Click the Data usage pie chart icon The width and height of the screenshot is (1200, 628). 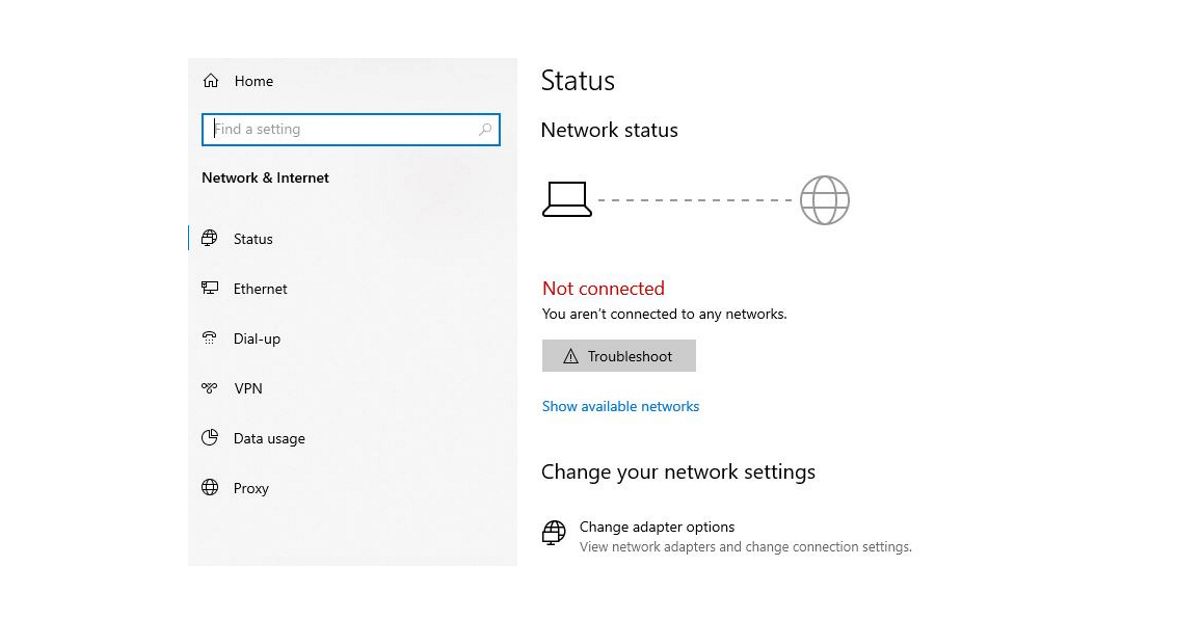pyautogui.click(x=209, y=438)
